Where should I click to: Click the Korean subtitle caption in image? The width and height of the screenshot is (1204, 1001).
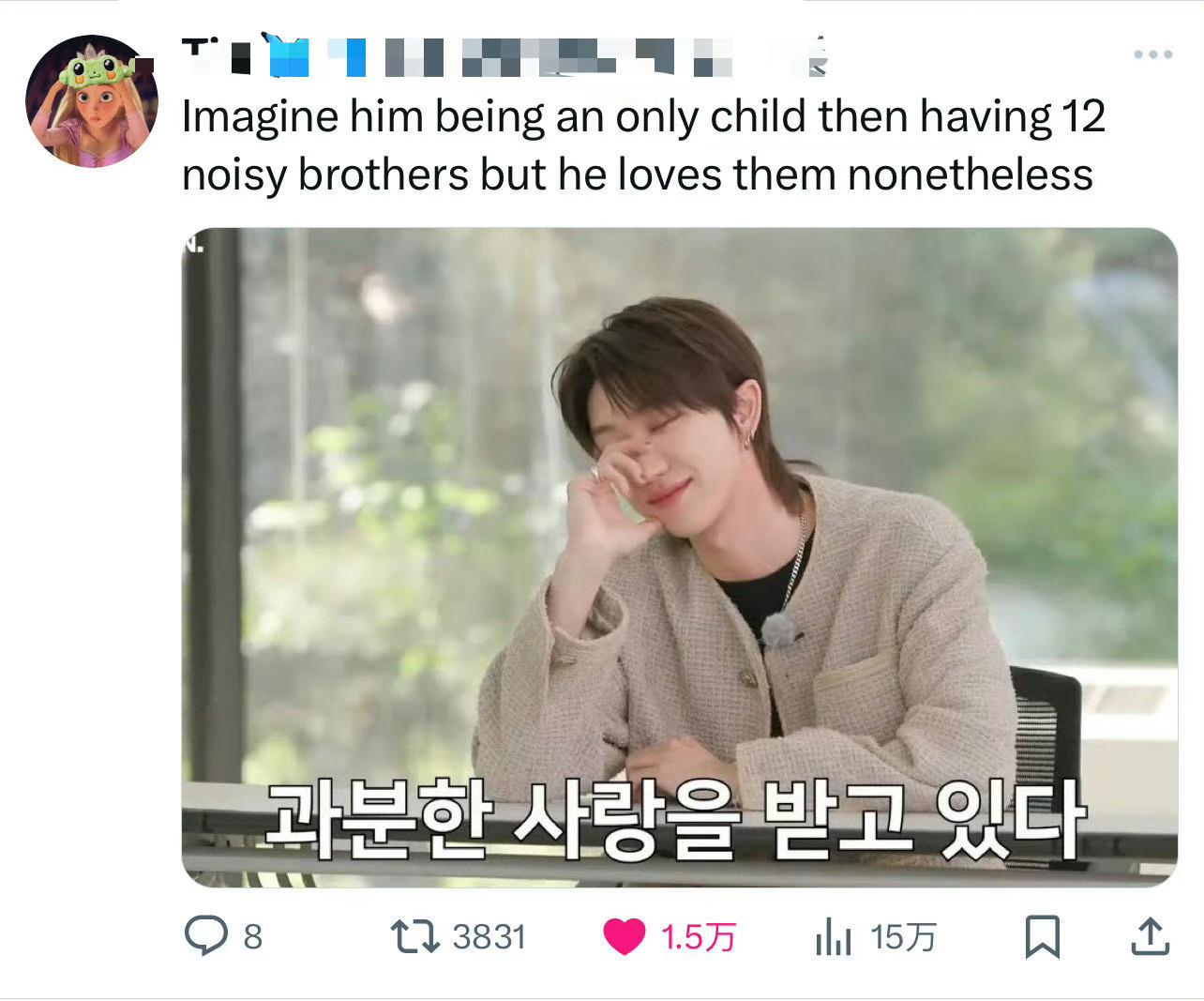(676, 820)
